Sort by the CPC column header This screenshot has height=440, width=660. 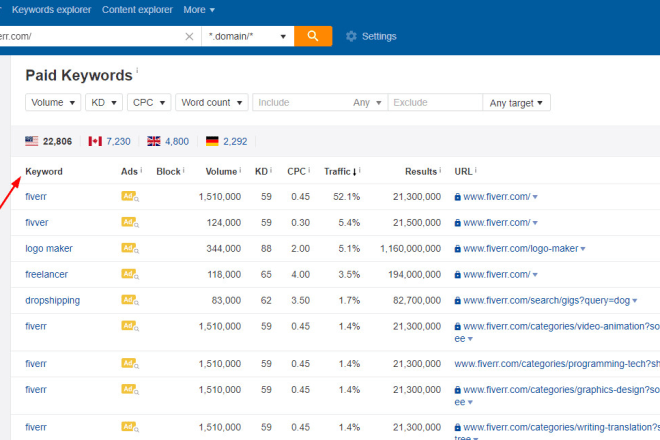click(x=296, y=172)
